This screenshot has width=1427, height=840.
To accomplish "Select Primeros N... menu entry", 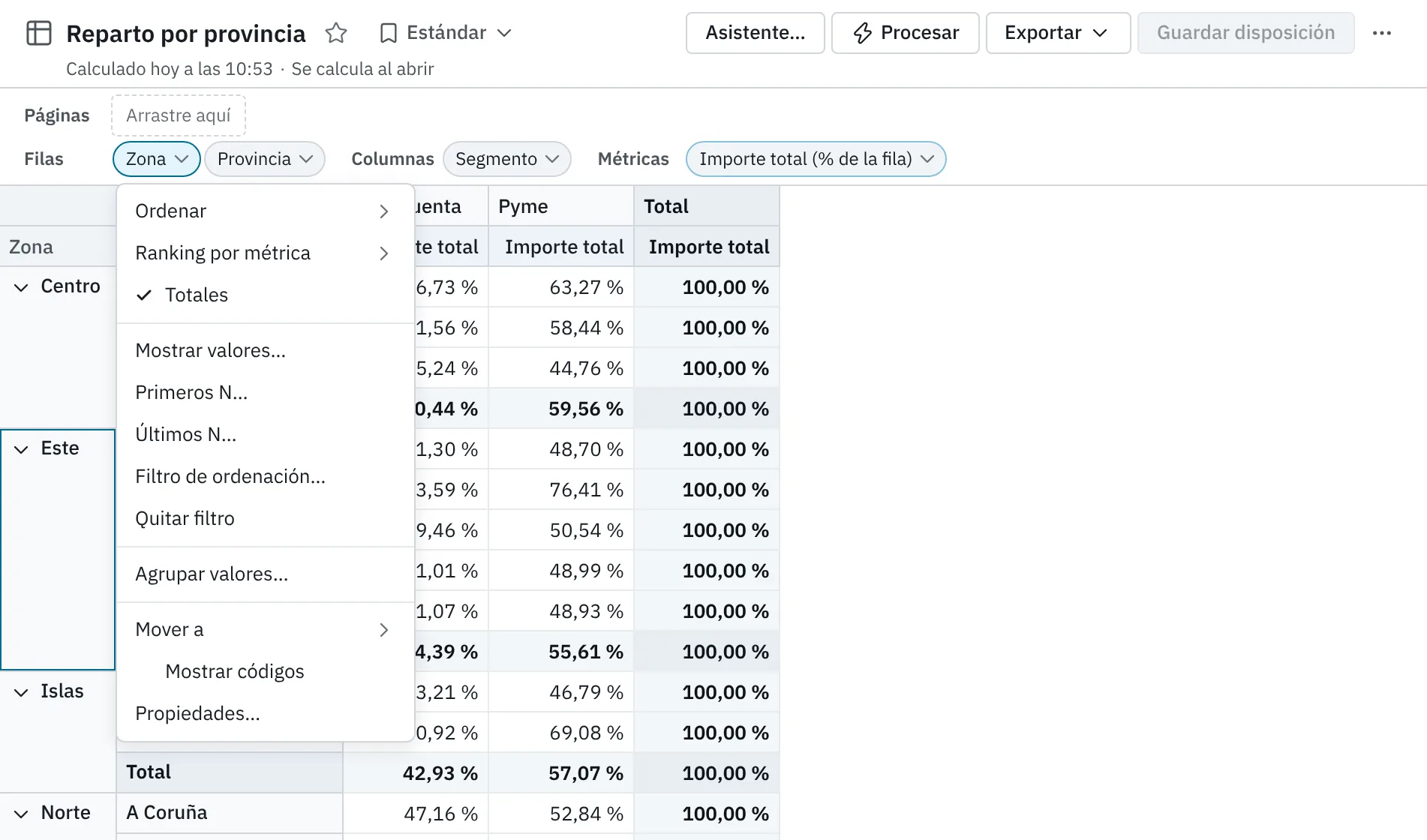I will coord(266,392).
